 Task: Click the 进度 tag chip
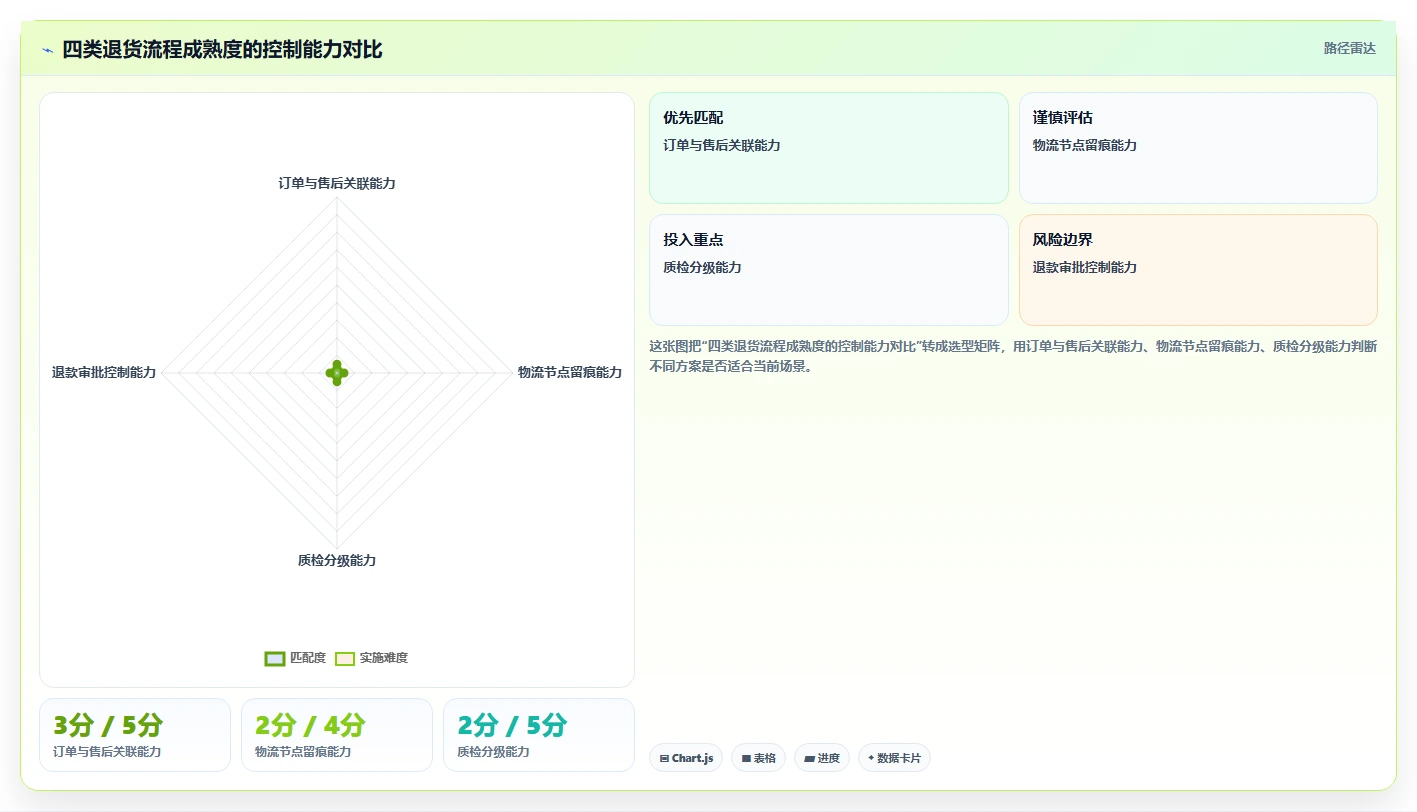pyautogui.click(x=822, y=758)
